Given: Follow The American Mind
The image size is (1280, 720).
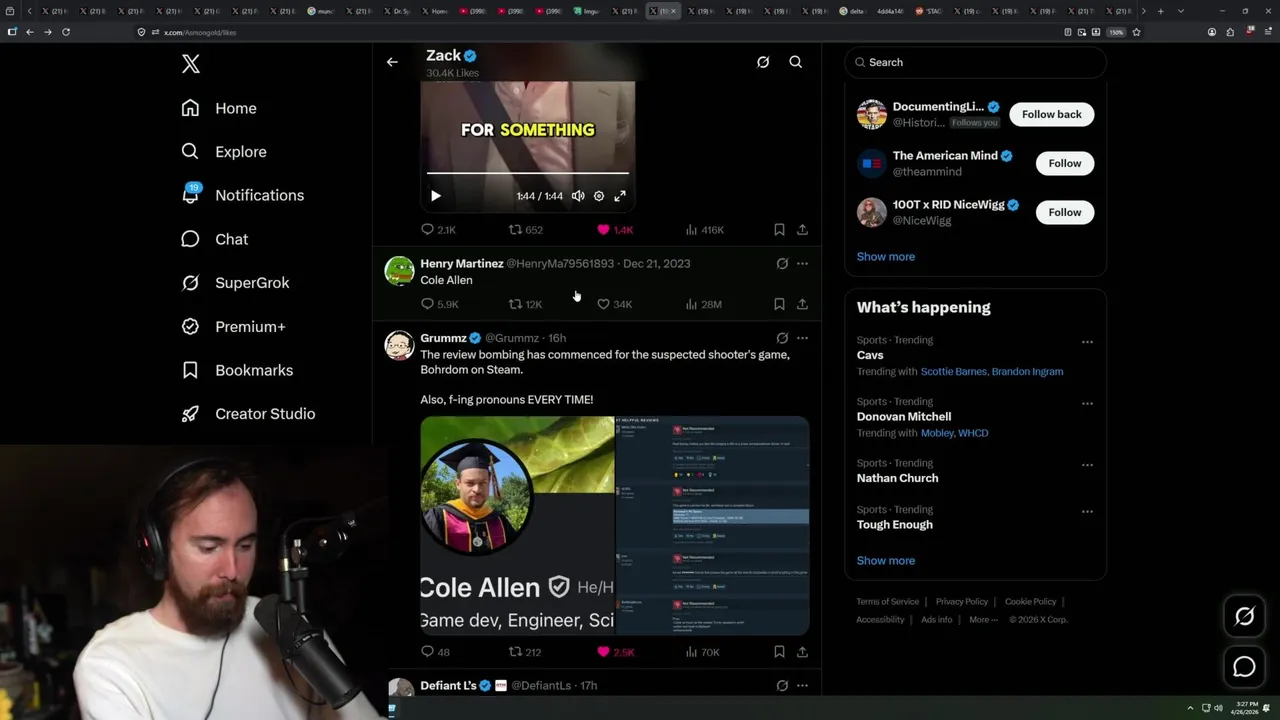Looking at the screenshot, I should point(1064,163).
